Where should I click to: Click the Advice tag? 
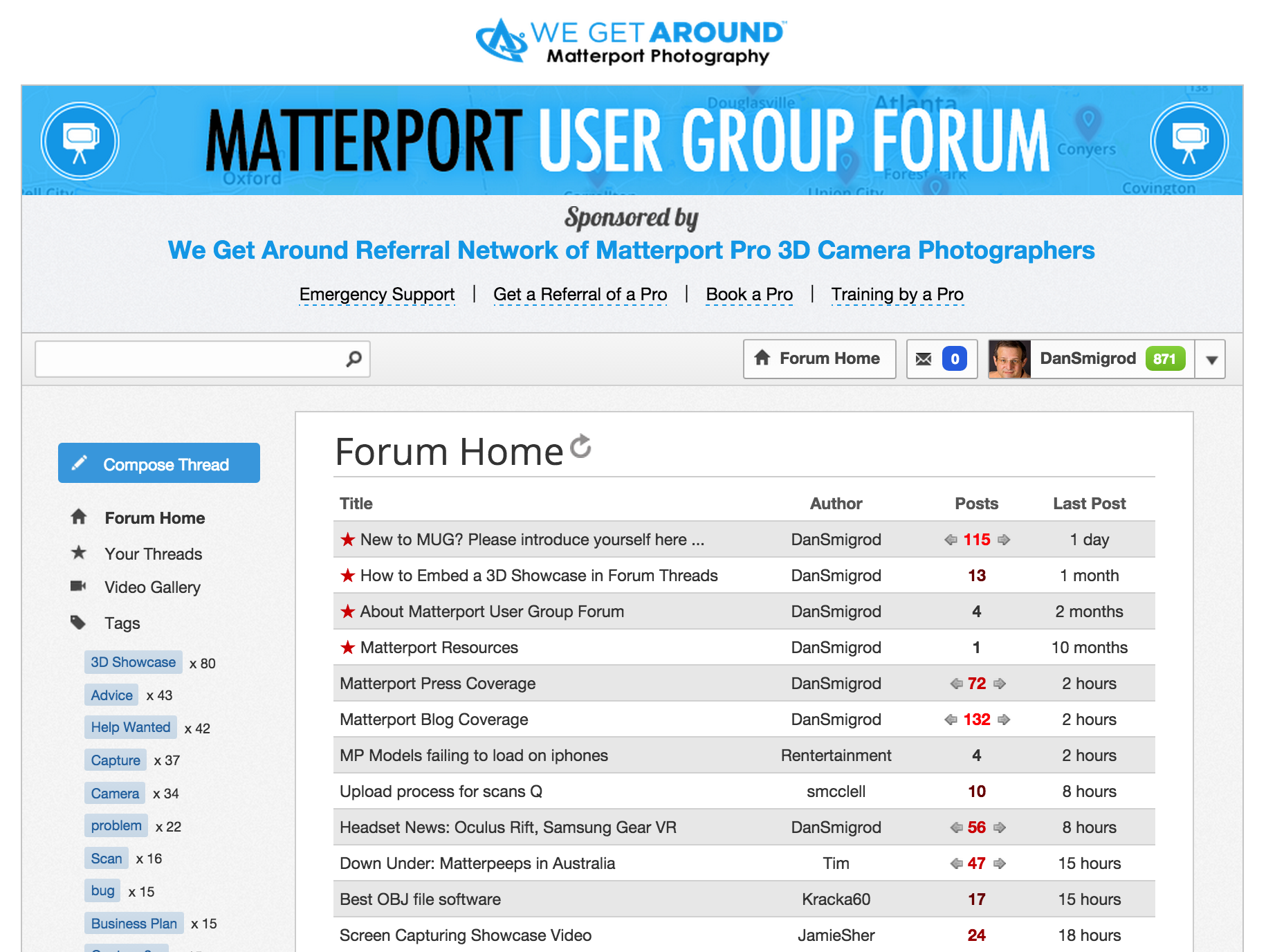(111, 695)
